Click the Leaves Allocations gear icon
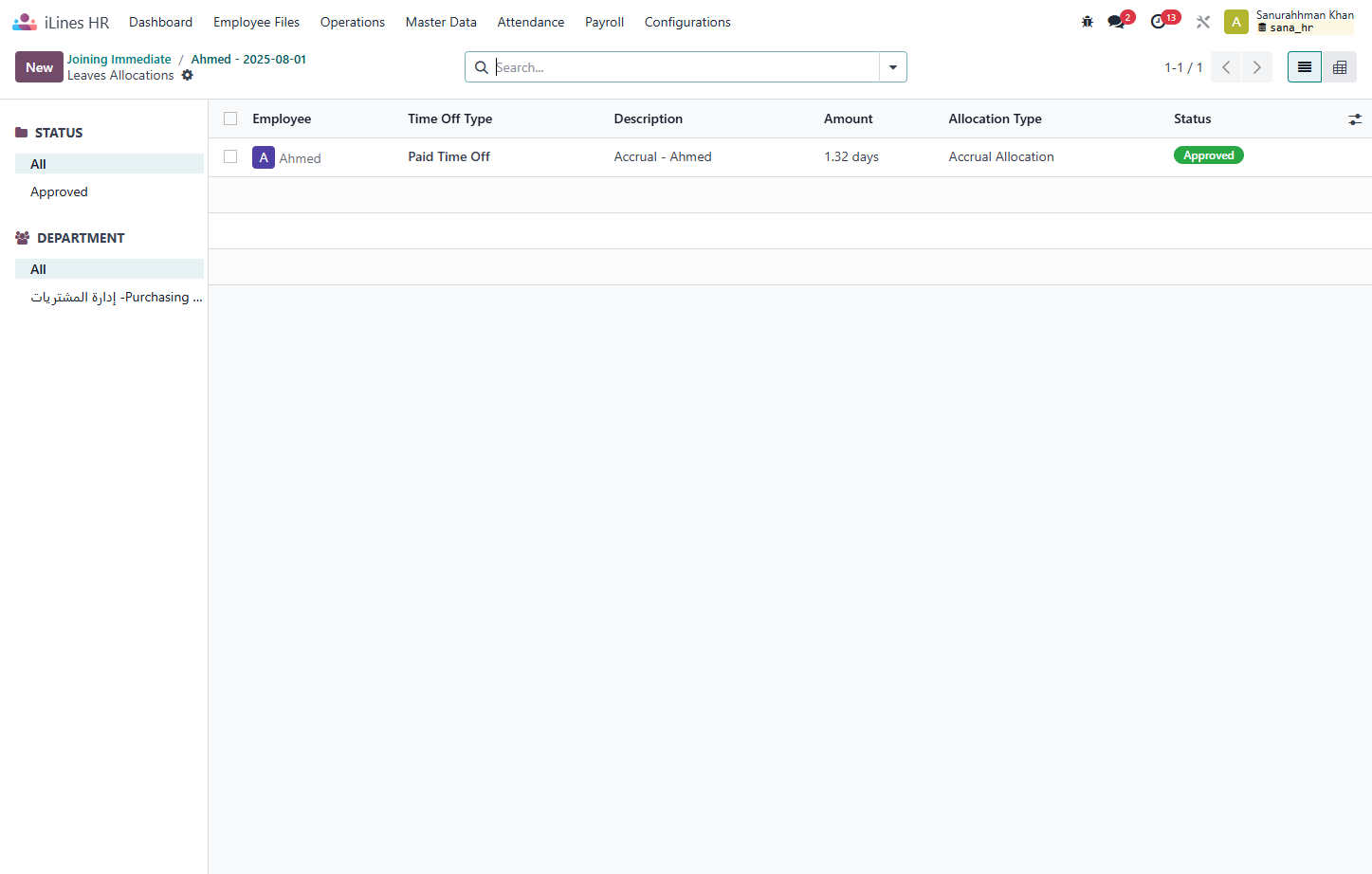This screenshot has height=874, width=1372. pyautogui.click(x=188, y=75)
